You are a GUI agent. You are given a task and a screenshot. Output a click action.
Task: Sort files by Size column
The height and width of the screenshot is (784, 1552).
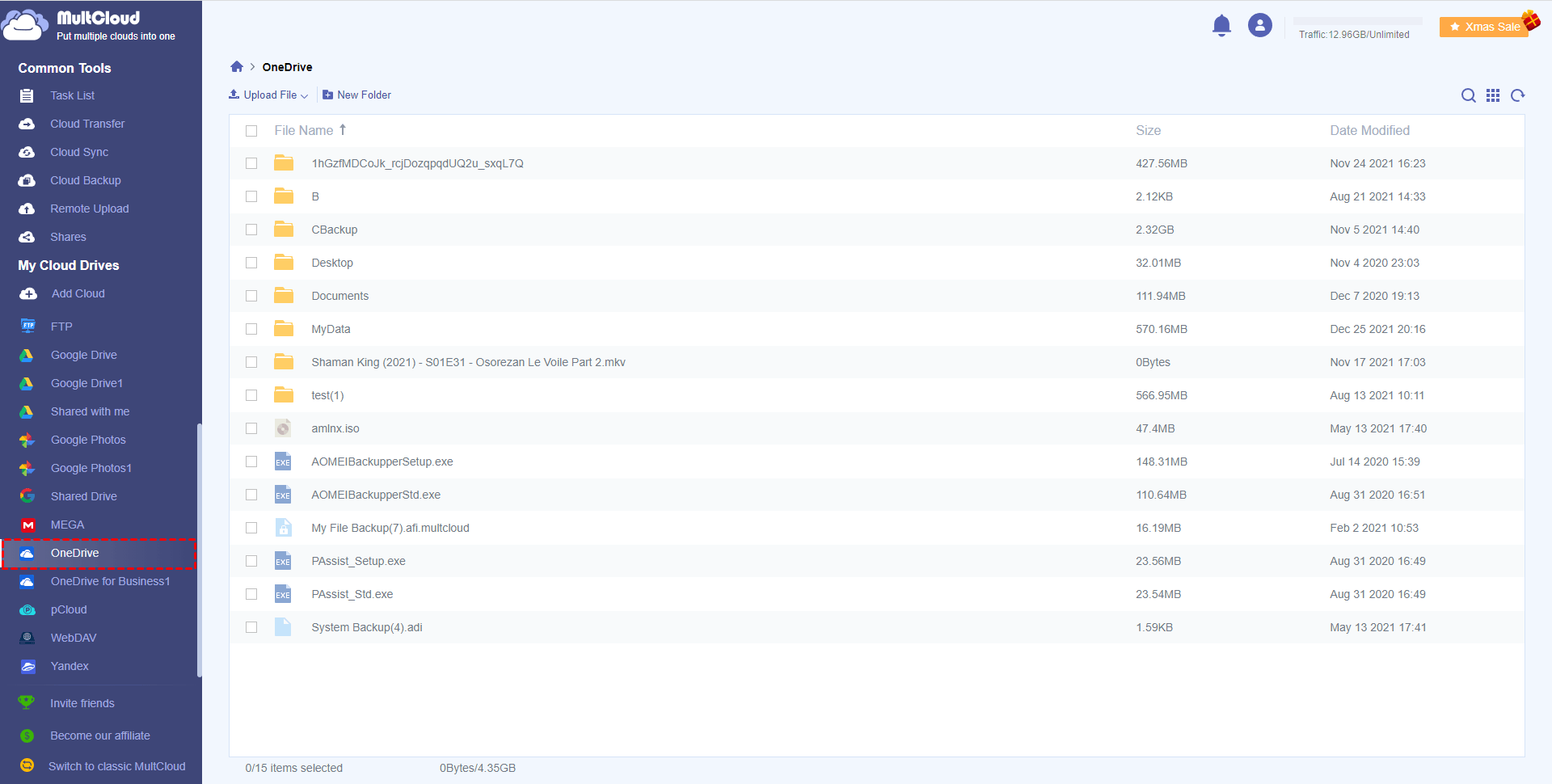[x=1148, y=130]
